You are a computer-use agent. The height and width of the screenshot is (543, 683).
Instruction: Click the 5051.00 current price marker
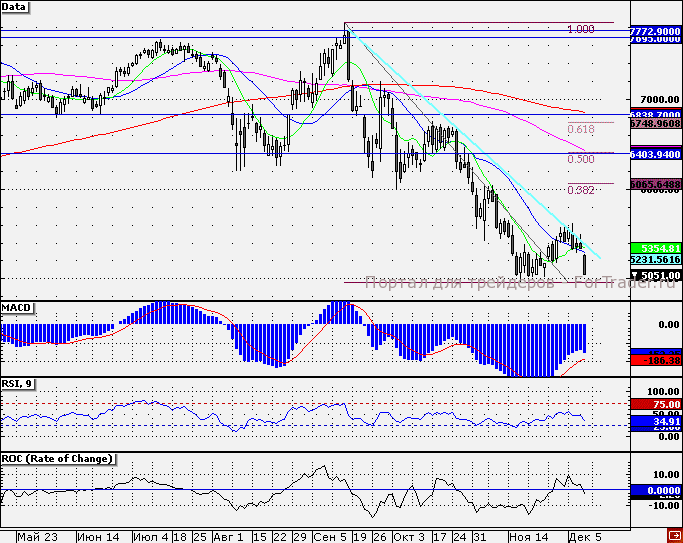[655, 276]
